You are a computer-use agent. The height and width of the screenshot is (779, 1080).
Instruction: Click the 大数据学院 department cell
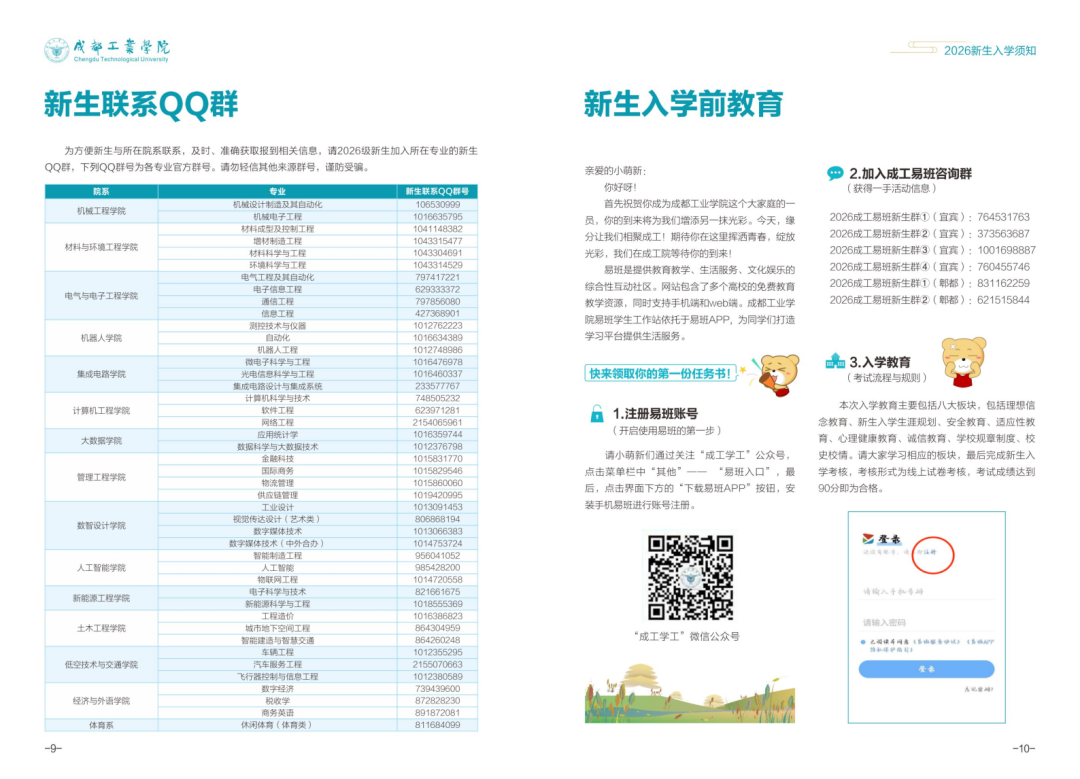tap(101, 441)
